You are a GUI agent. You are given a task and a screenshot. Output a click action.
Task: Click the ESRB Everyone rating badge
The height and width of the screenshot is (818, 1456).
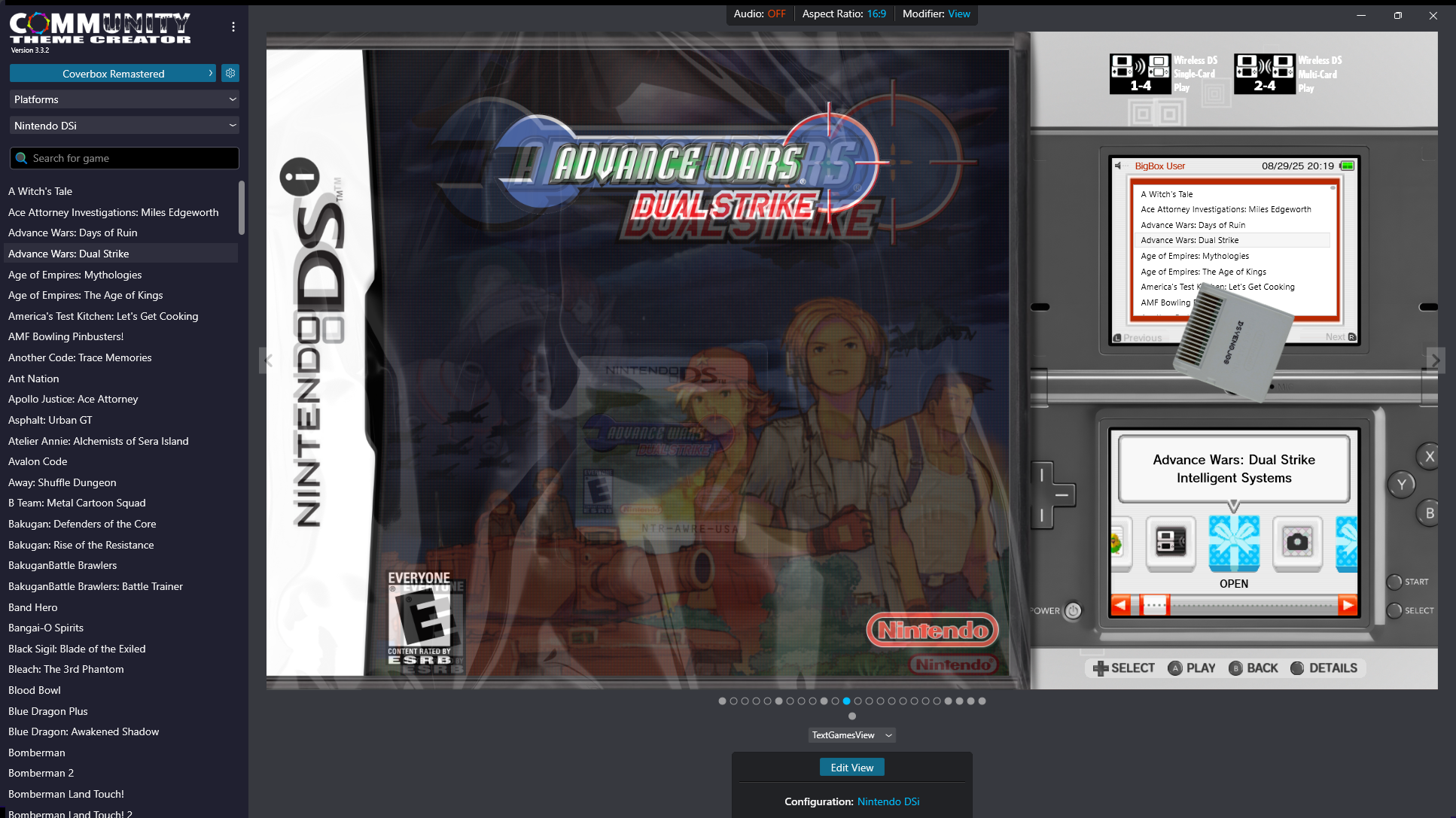pos(419,619)
